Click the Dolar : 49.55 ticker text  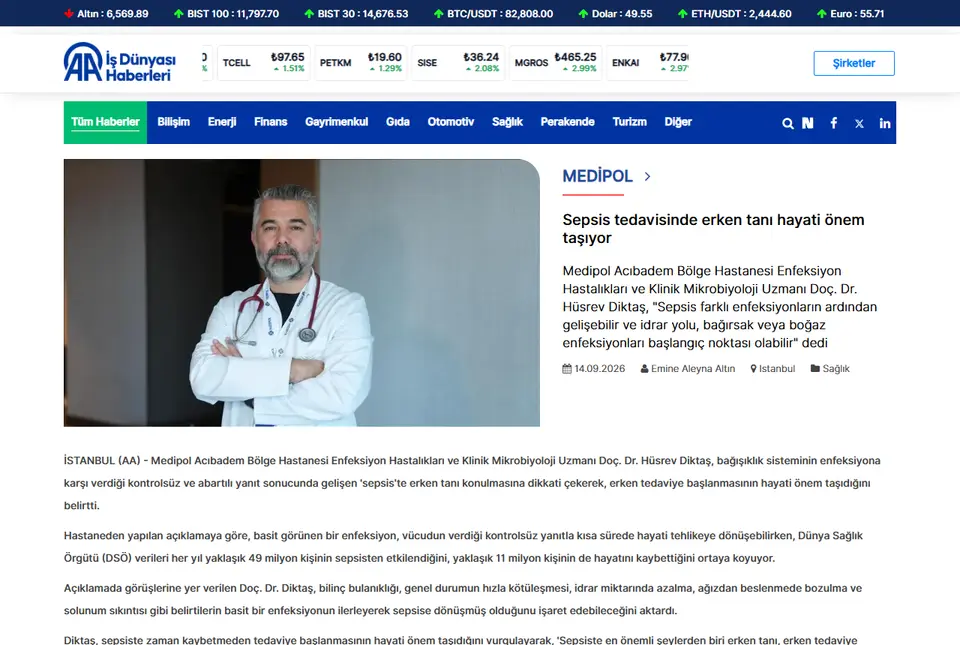pos(622,13)
